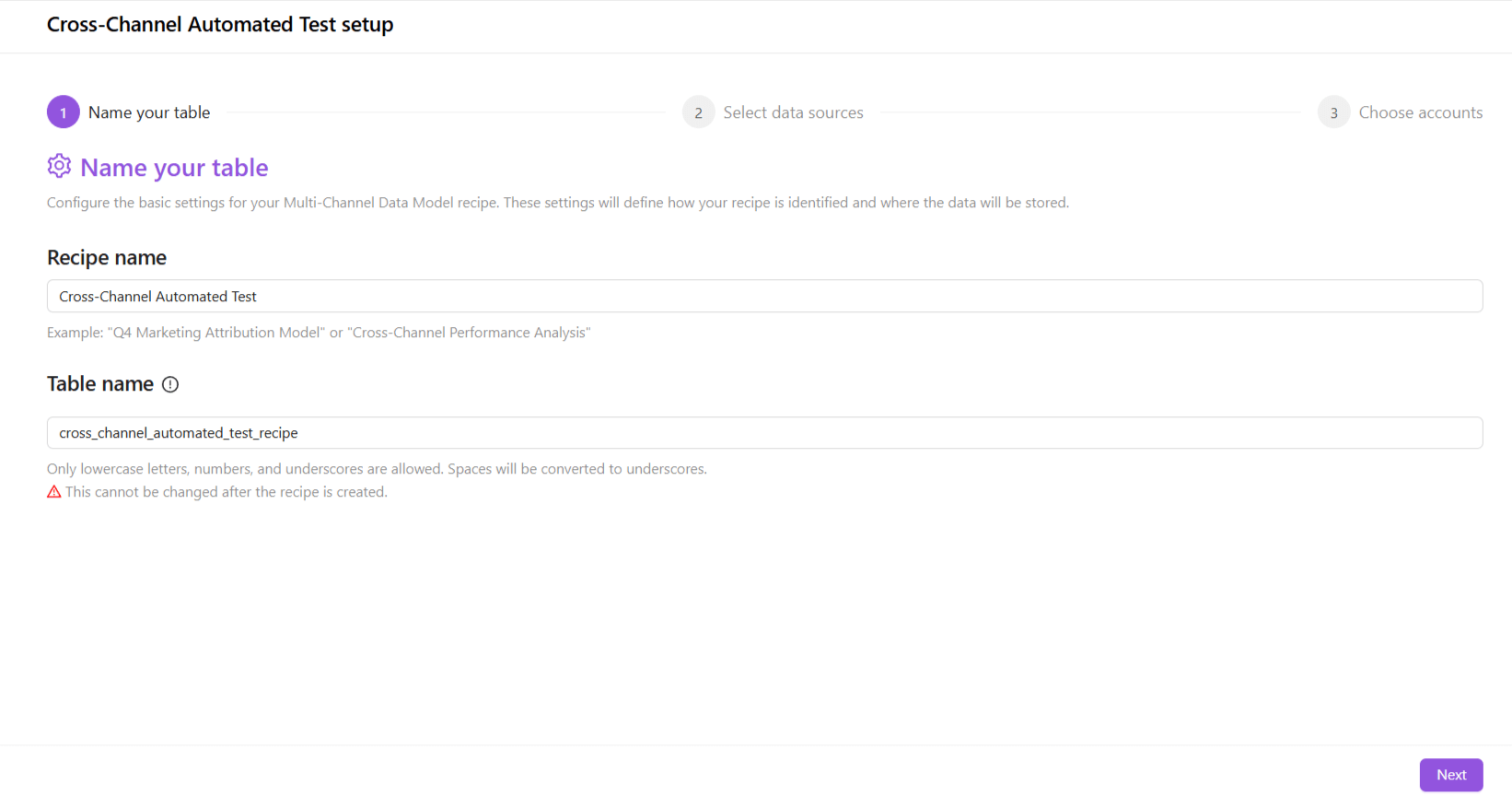Jump to the "Select data sources" step
The width and height of the screenshot is (1512, 797).
click(x=793, y=112)
